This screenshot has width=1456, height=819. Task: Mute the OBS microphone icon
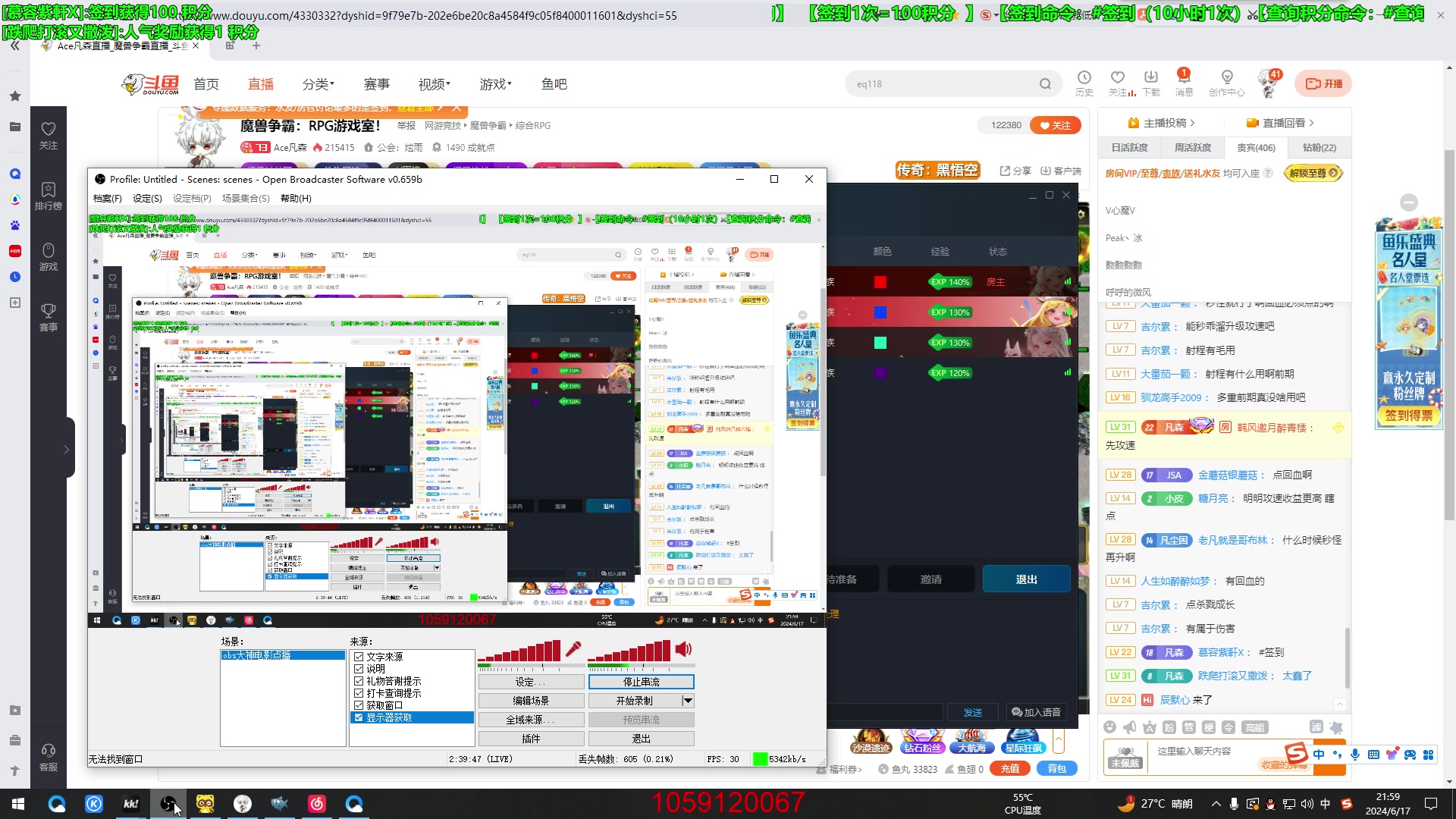click(x=573, y=649)
